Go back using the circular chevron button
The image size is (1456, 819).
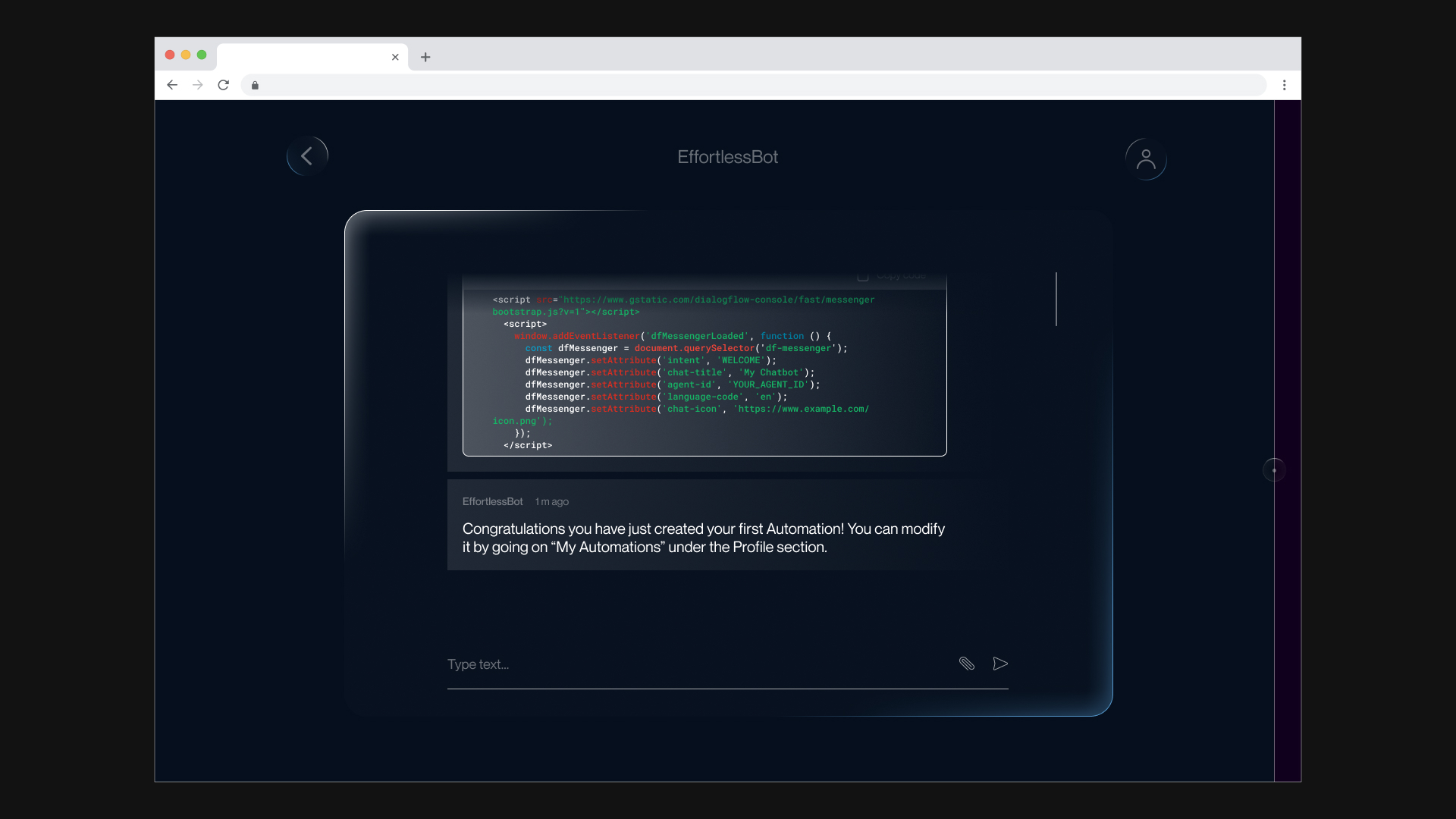[307, 156]
